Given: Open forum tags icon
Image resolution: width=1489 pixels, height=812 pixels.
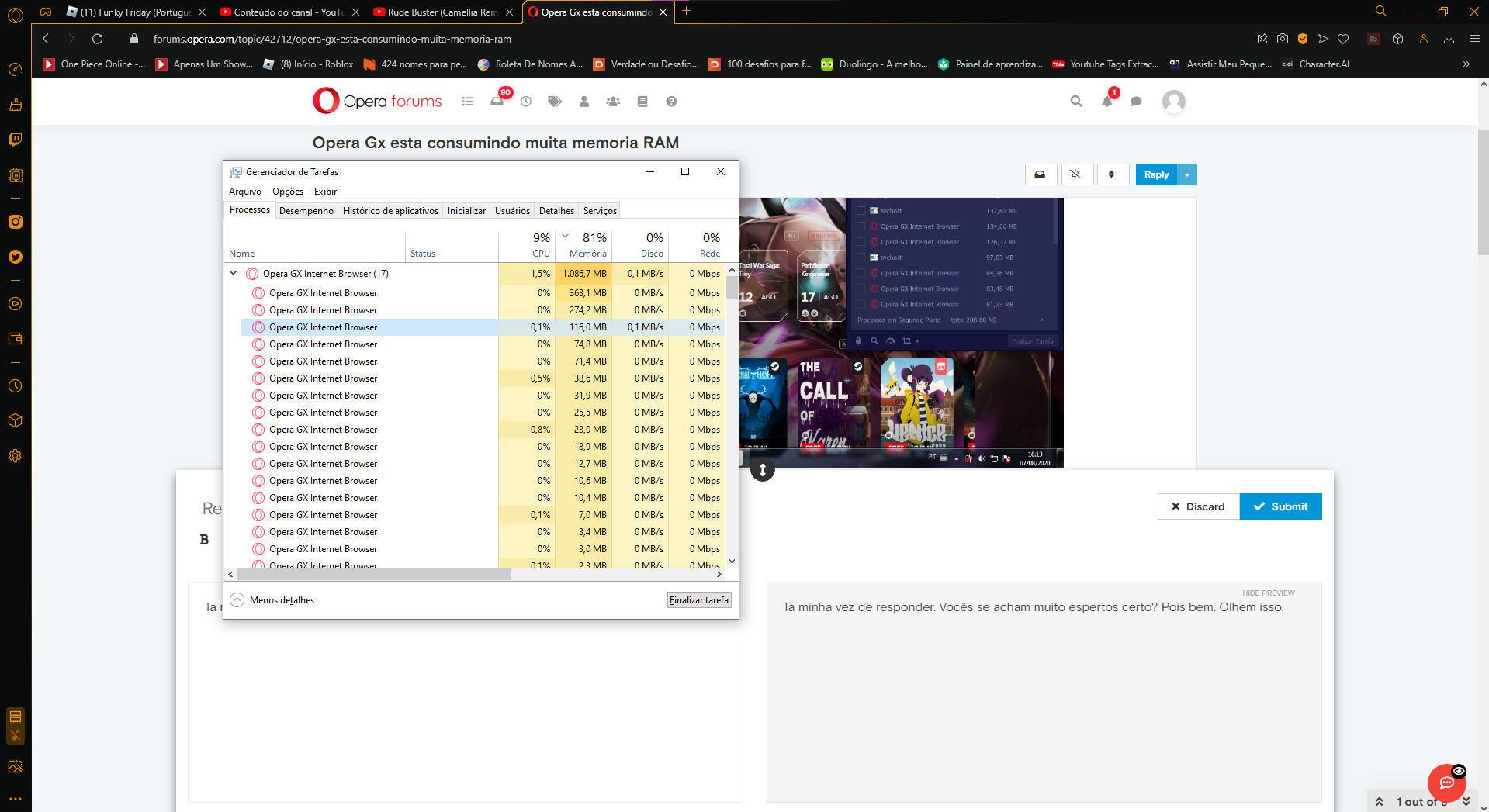Looking at the screenshot, I should (555, 102).
